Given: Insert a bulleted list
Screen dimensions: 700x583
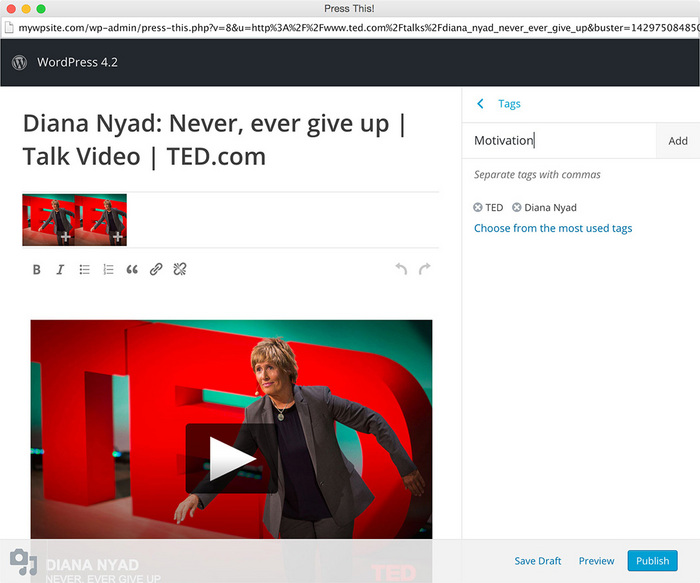Looking at the screenshot, I should click(84, 270).
